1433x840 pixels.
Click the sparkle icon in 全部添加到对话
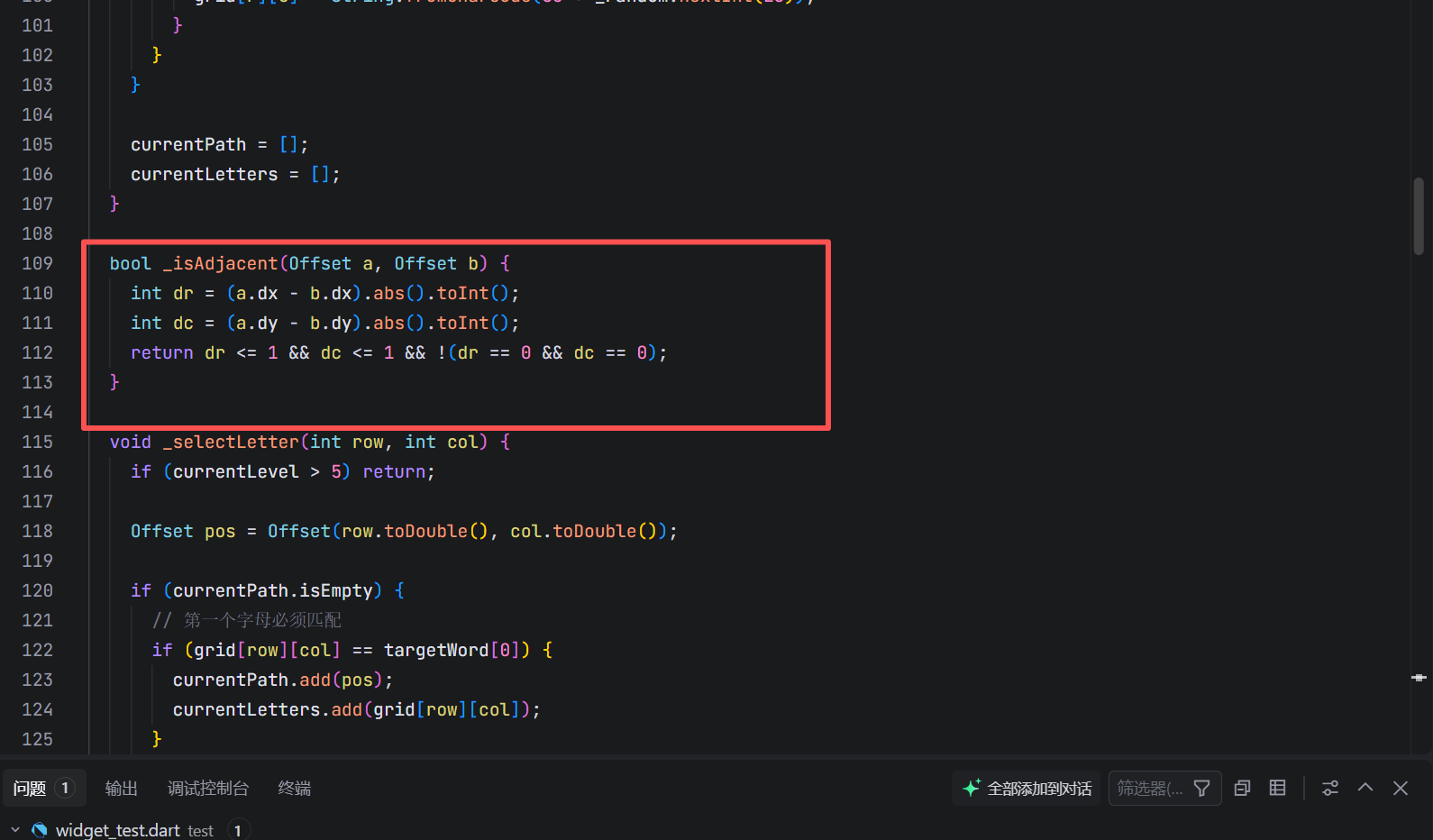coord(972,788)
